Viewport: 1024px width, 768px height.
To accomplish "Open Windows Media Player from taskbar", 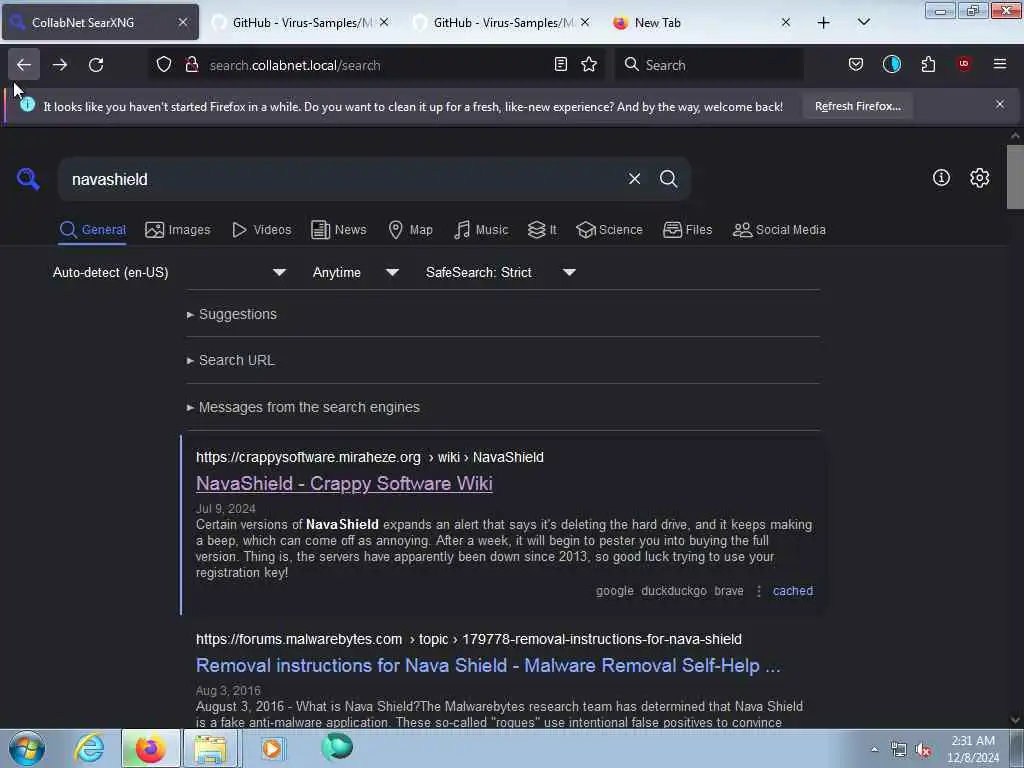I will (273, 748).
